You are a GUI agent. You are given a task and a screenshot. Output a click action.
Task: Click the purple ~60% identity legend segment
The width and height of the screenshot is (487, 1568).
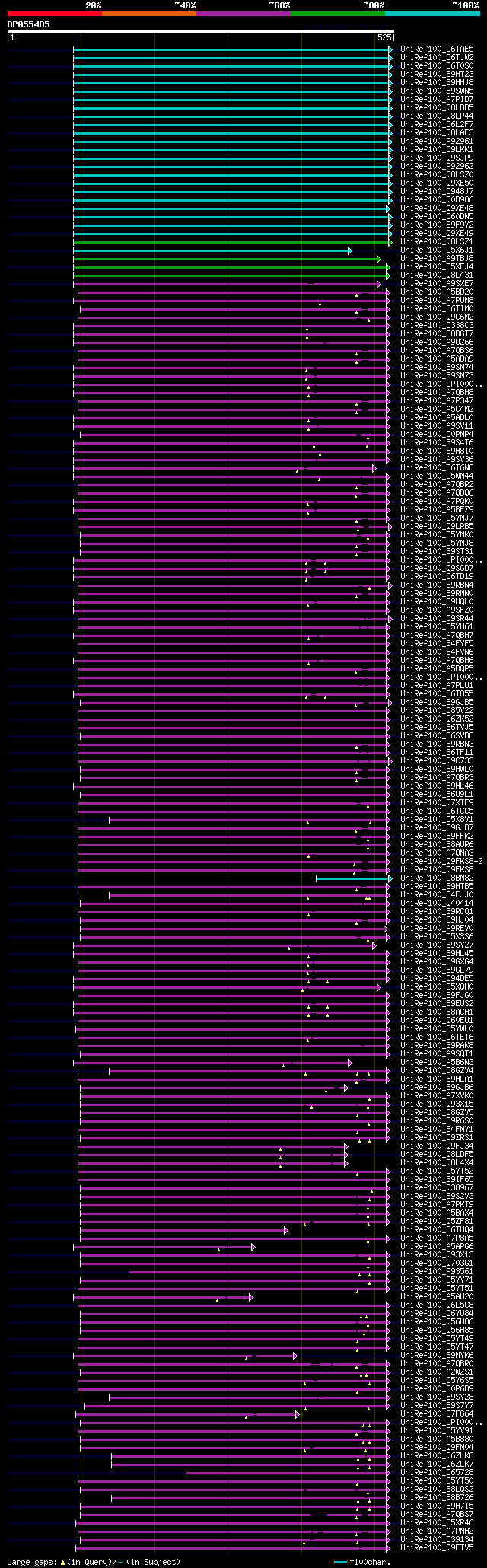(x=243, y=14)
